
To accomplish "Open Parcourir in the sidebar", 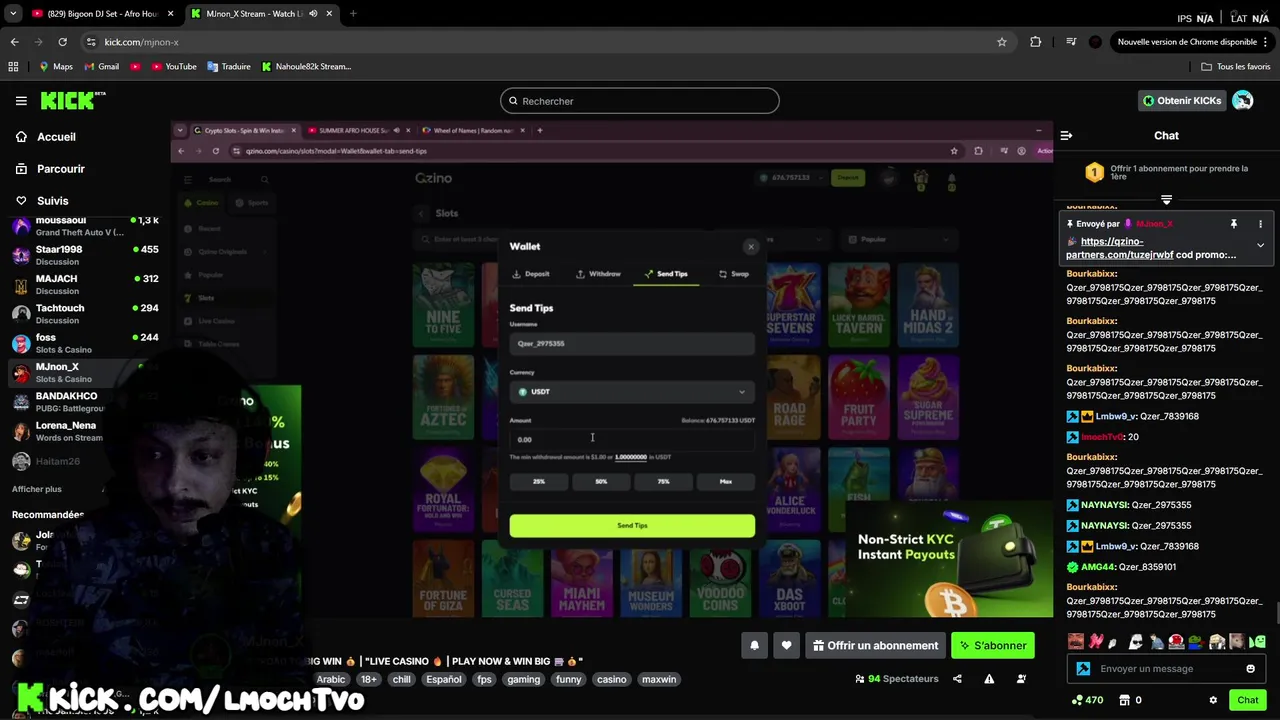I will point(60,169).
